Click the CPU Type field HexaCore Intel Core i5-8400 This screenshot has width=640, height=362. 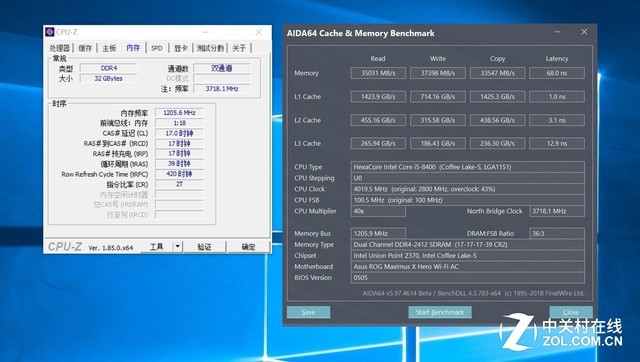467,167
